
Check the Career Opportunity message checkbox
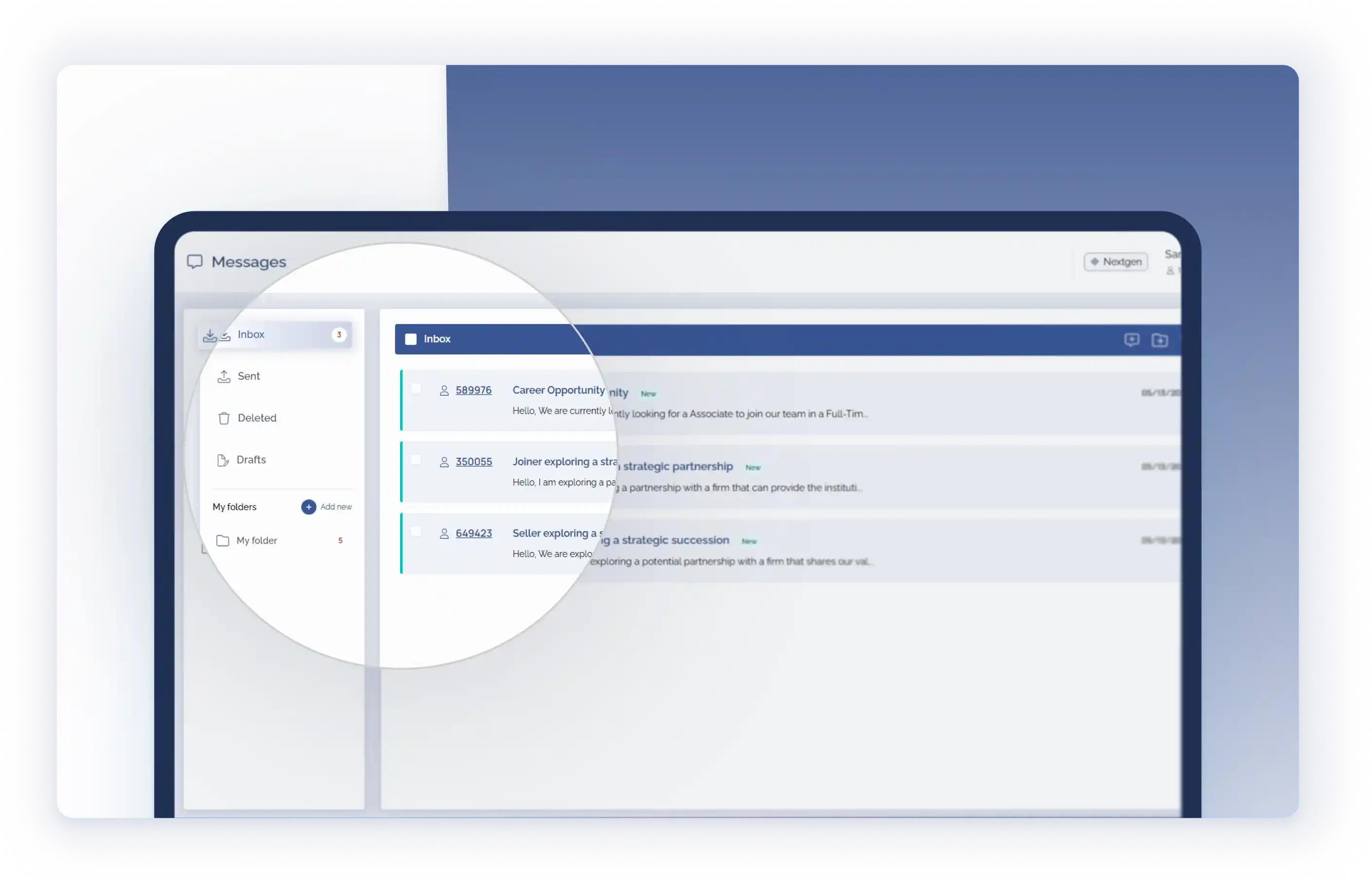click(416, 389)
